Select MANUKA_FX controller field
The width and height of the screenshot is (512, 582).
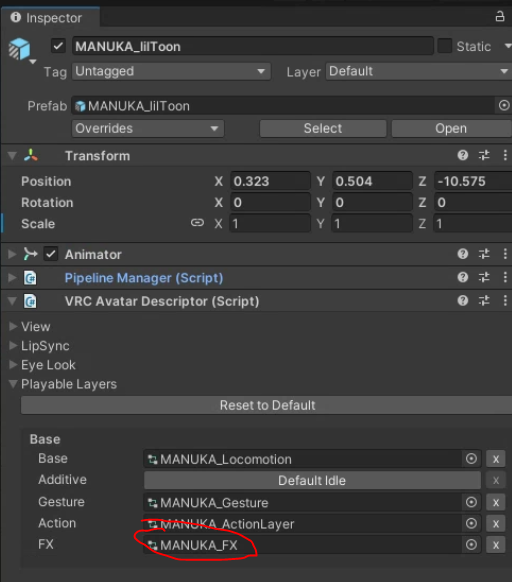coord(303,545)
